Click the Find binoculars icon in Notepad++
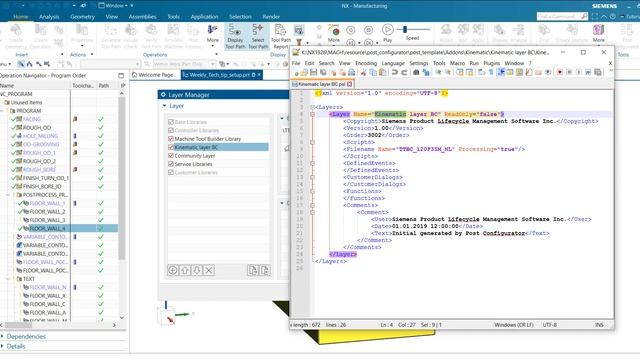Image resolution: width=640 pixels, height=360 pixels. tap(416, 73)
